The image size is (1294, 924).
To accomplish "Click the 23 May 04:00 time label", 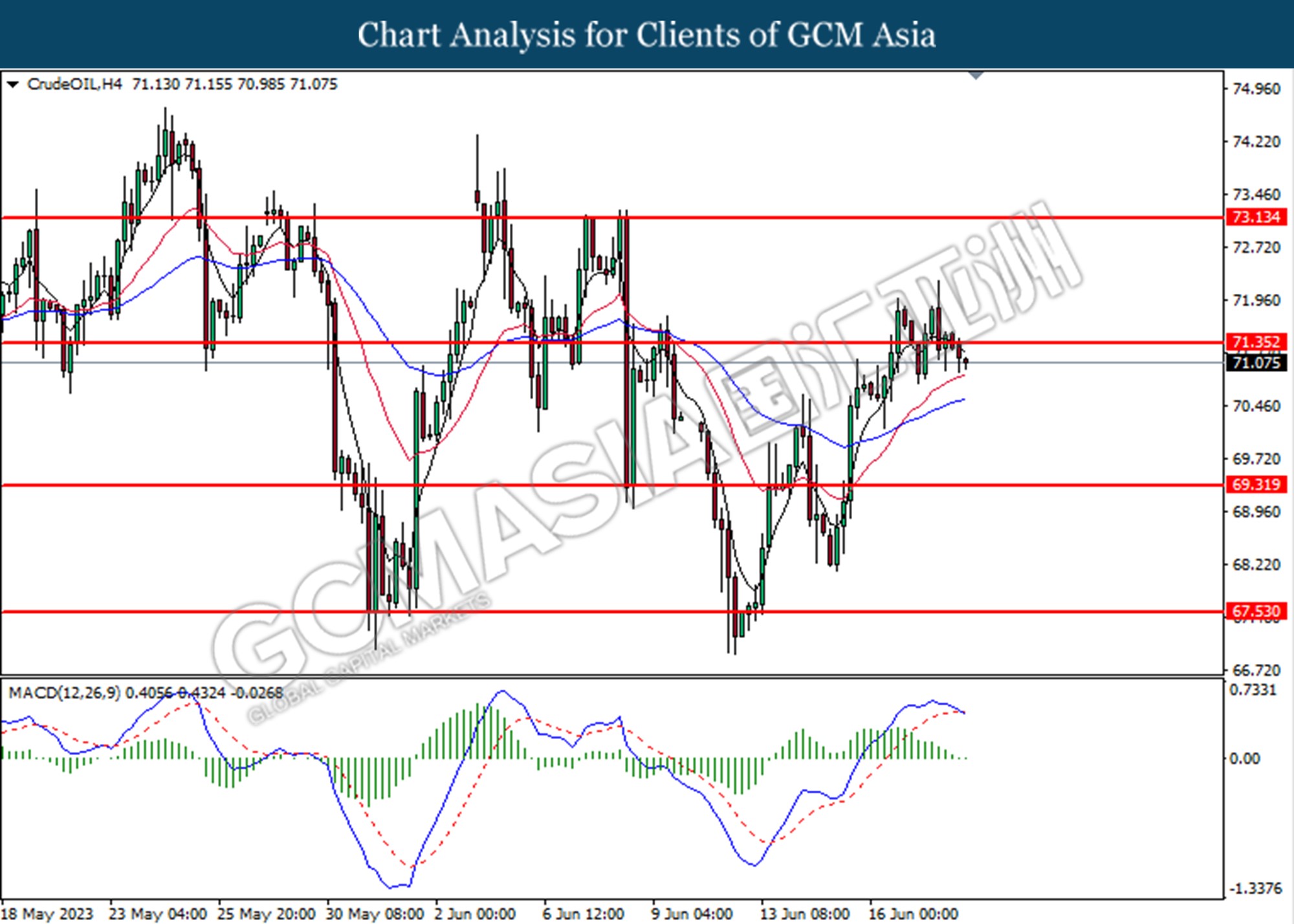I will coord(158,914).
